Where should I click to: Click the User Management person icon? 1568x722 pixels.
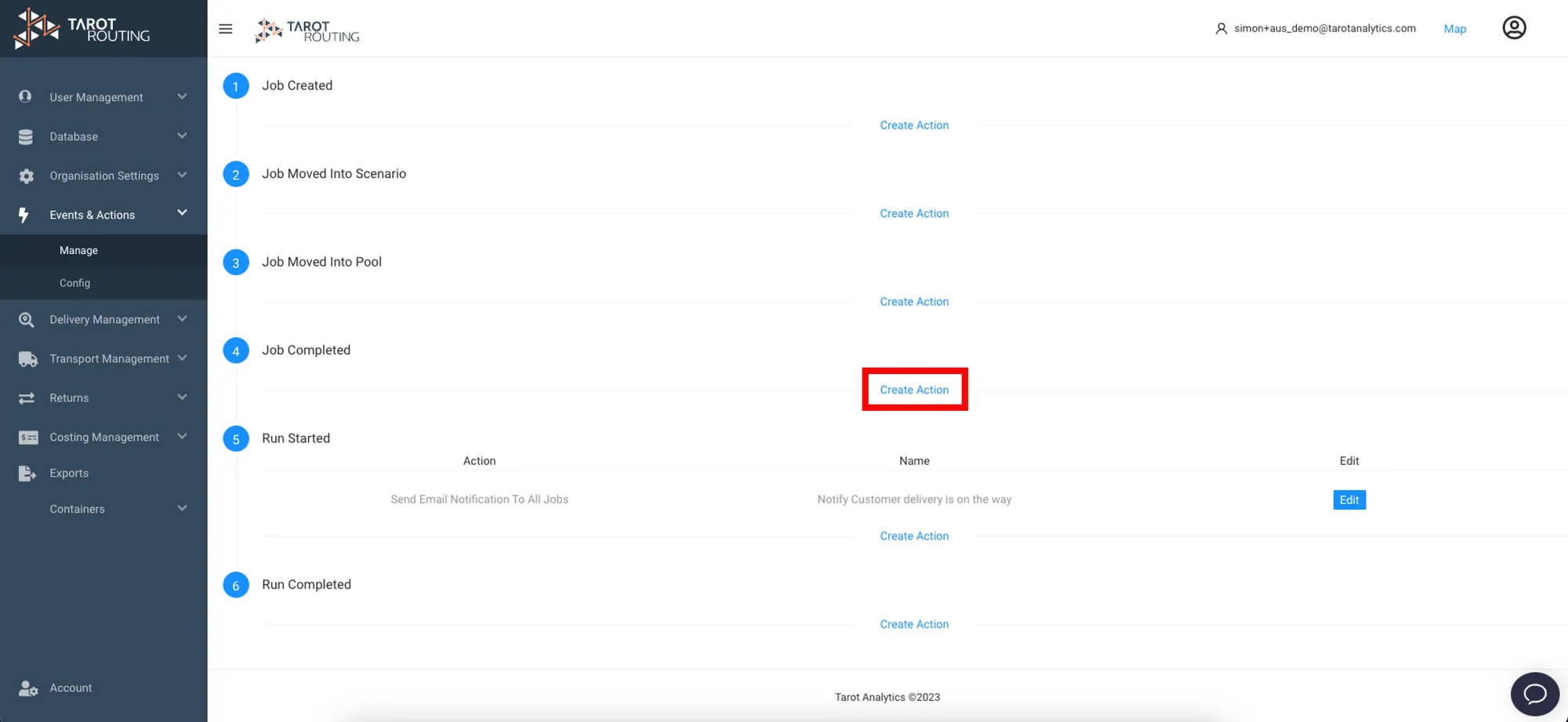click(25, 96)
